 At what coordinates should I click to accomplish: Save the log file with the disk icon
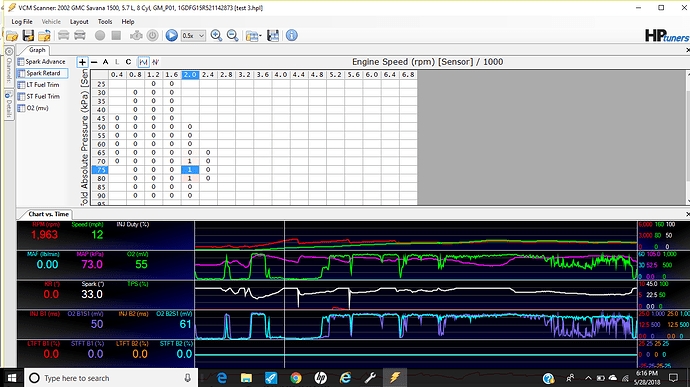coord(28,36)
